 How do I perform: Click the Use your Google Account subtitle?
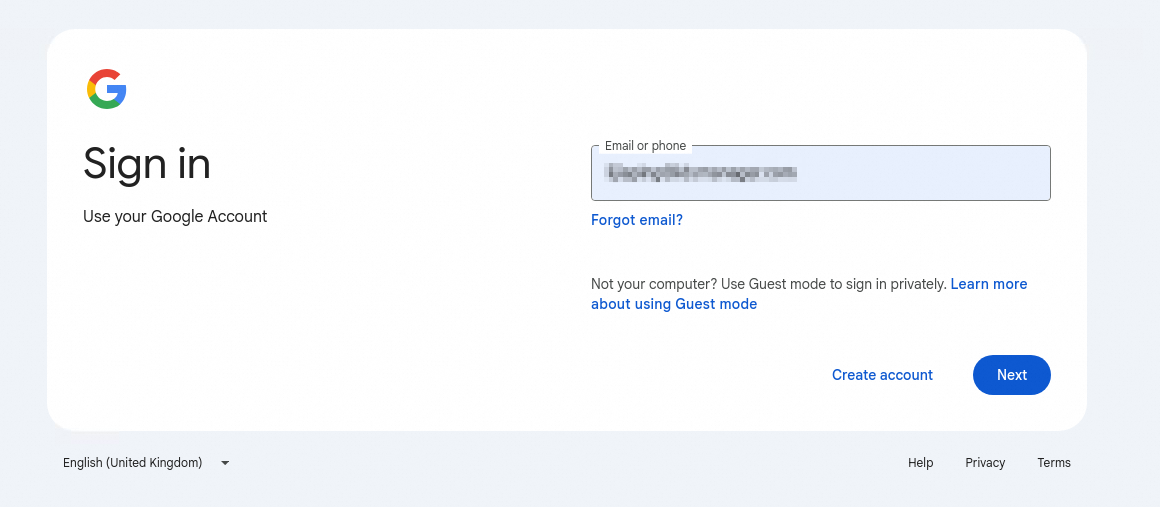pyautogui.click(x=175, y=217)
